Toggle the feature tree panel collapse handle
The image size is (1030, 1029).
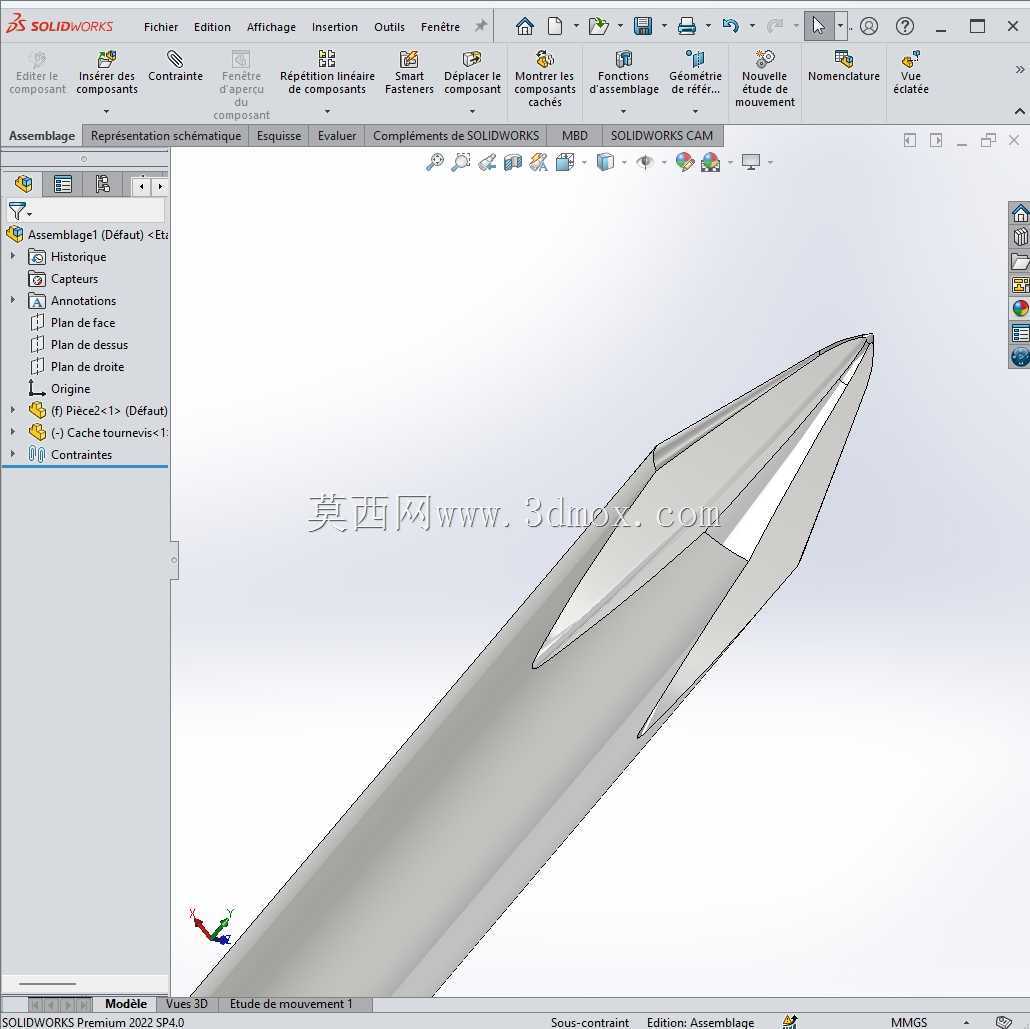tap(174, 560)
